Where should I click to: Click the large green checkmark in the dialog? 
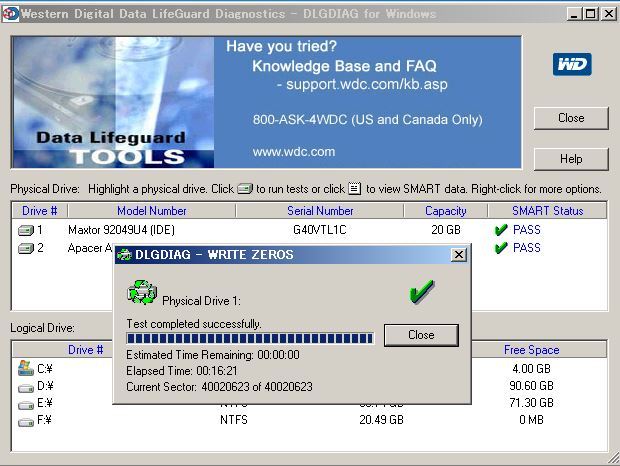click(422, 292)
